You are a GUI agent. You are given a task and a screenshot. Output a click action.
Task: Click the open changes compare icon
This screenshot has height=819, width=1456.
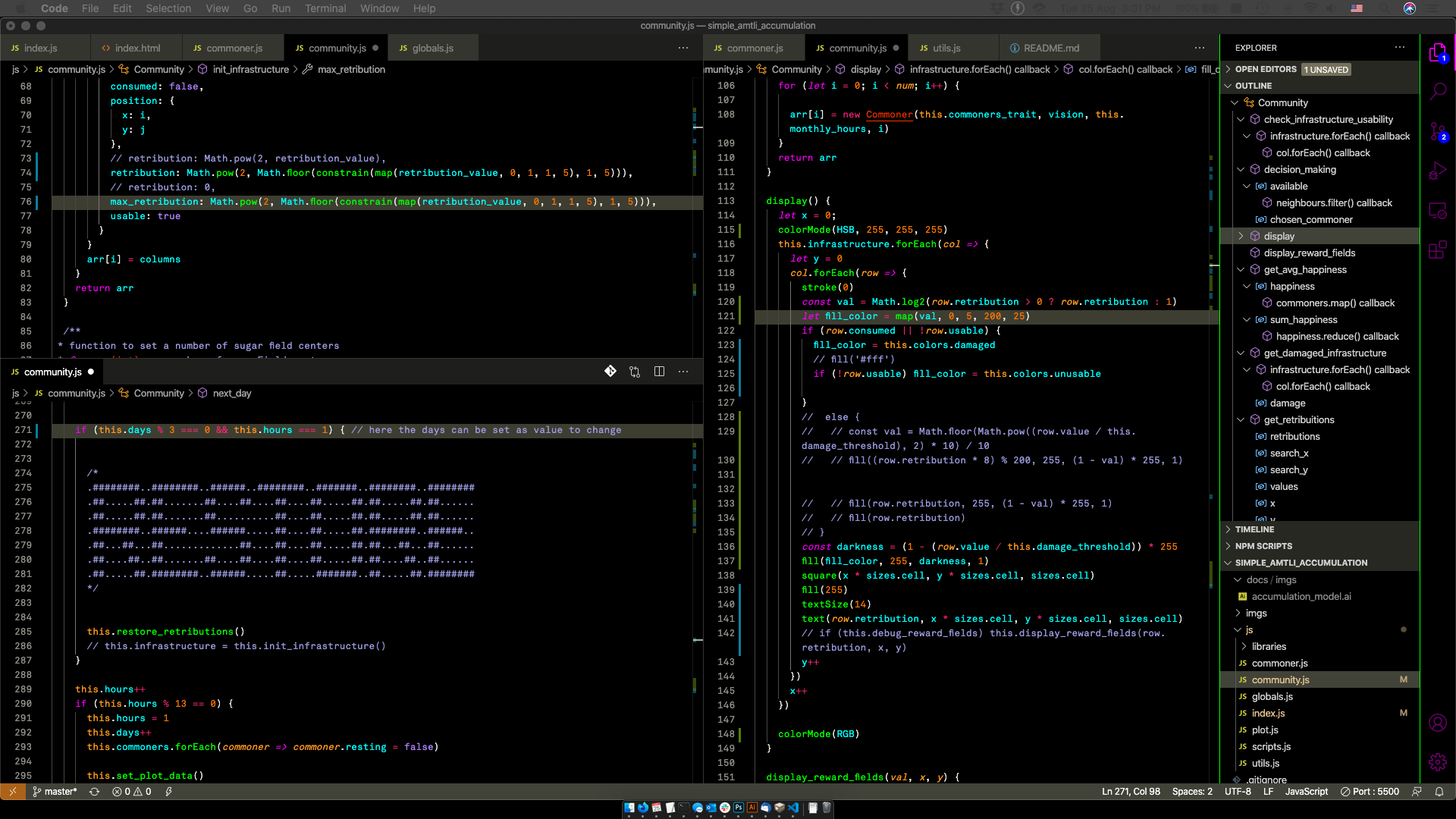(635, 372)
